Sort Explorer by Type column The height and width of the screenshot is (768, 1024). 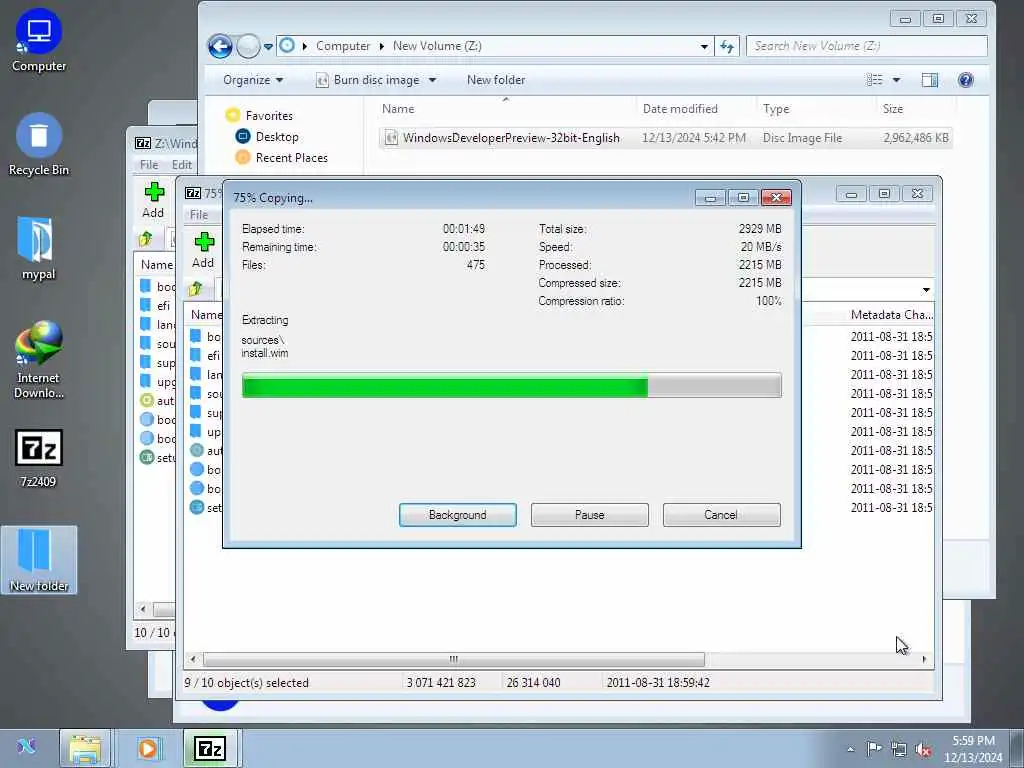pyautogui.click(x=816, y=109)
